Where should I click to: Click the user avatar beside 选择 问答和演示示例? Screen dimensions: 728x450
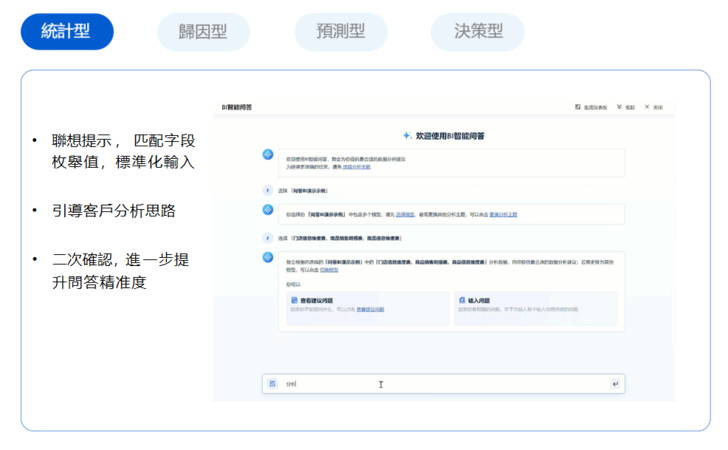click(268, 190)
